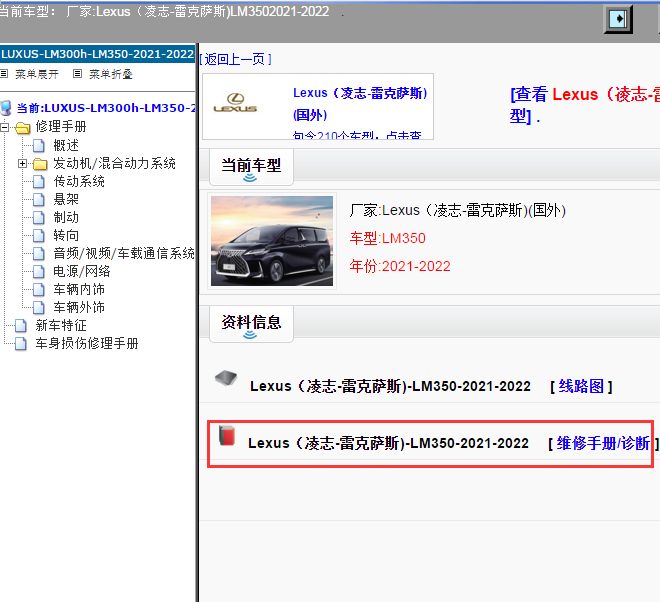Open the 车辆外饰 tree item
The image size is (660, 602).
click(79, 308)
